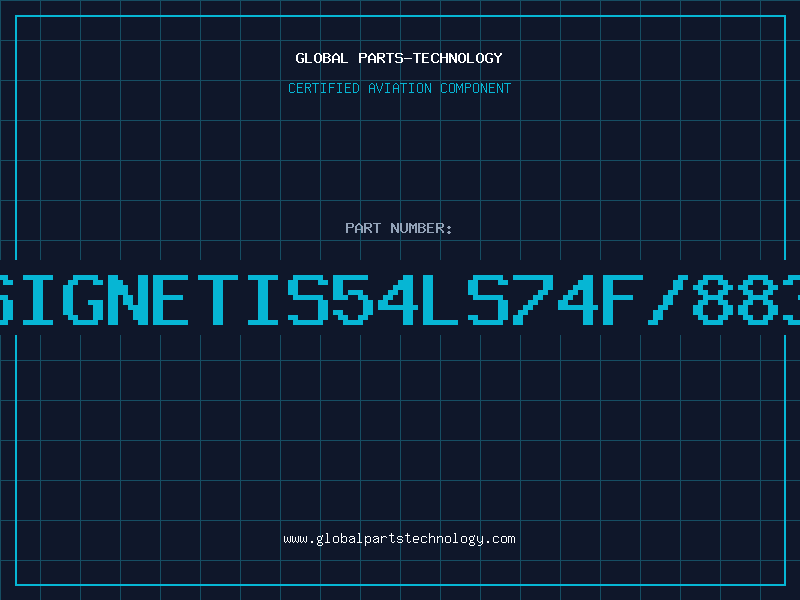
Task: Click the PART NUMBER: label
Action: 399,228
